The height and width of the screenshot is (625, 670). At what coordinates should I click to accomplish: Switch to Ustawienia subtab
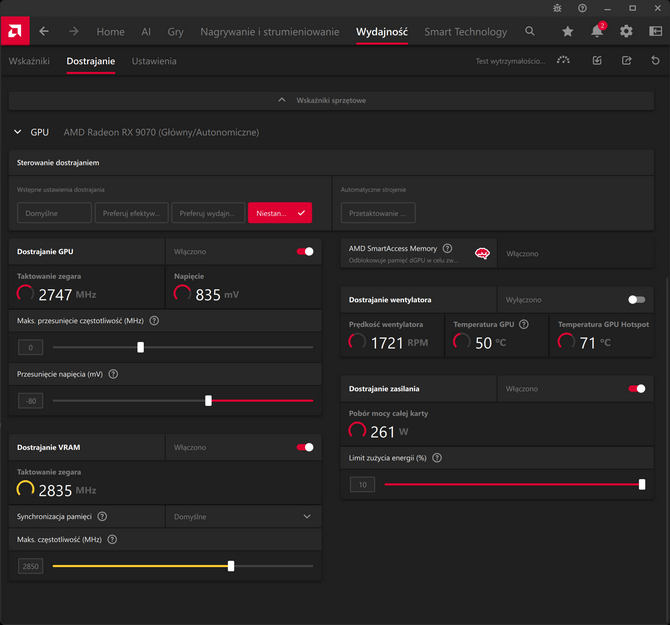tap(154, 61)
